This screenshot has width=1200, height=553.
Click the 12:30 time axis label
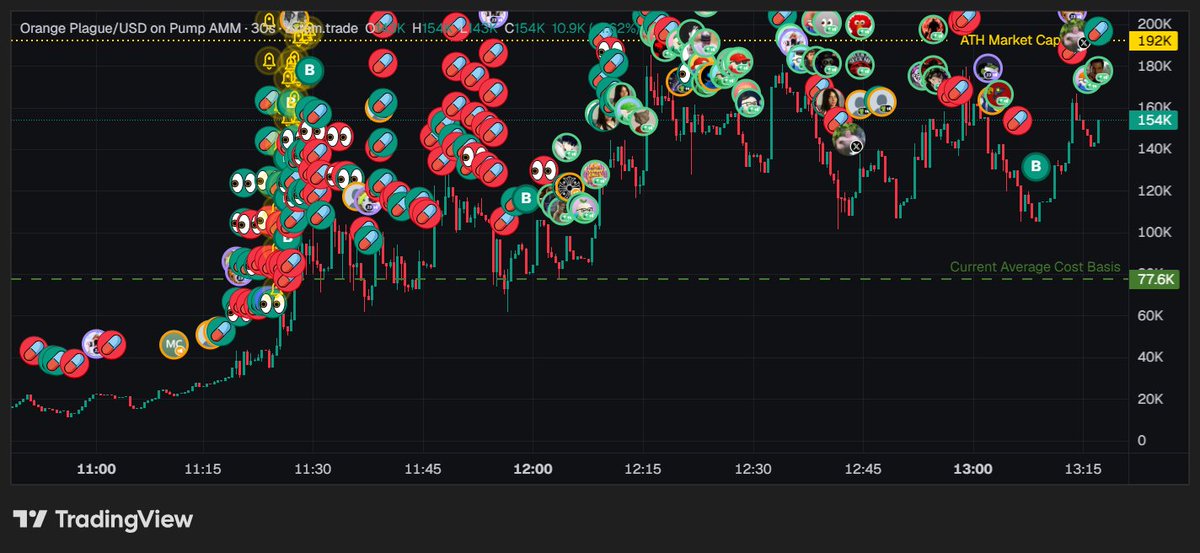point(752,468)
